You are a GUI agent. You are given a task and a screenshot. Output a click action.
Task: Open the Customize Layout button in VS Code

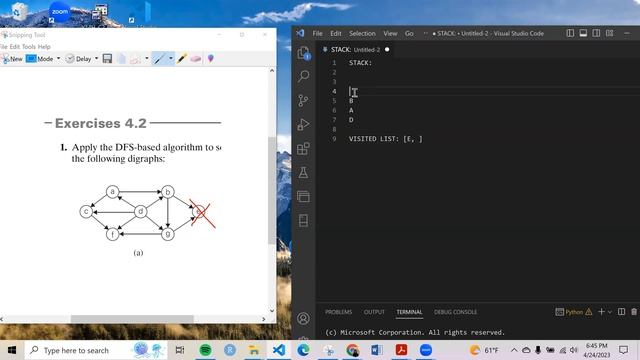[x=609, y=33]
